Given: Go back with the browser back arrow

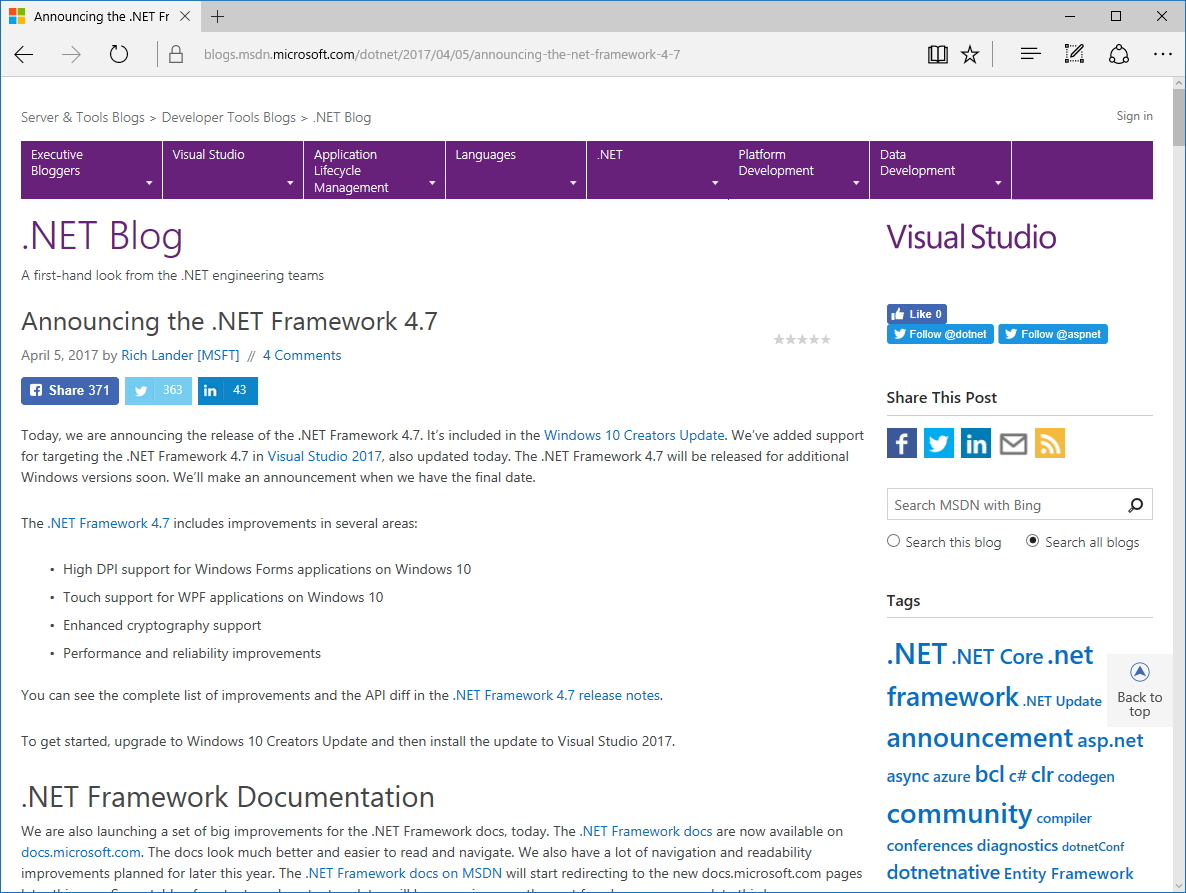Looking at the screenshot, I should 24,54.
